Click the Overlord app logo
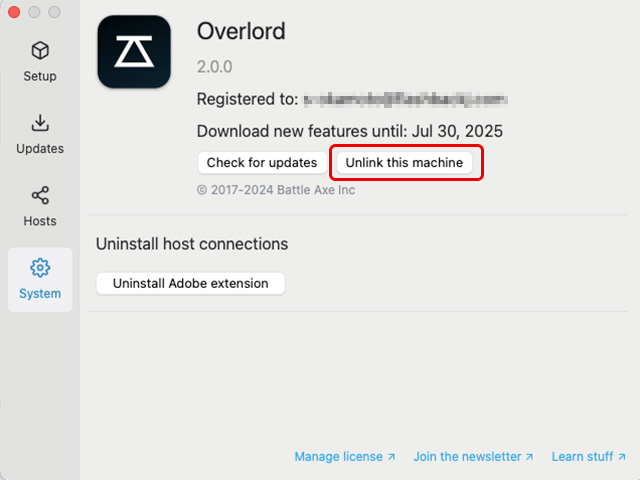The width and height of the screenshot is (640, 480). [x=133, y=53]
